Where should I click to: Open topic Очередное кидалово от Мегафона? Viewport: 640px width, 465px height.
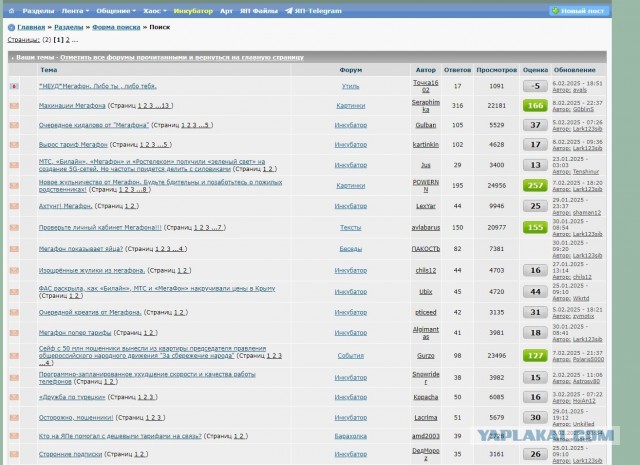[x=93, y=125]
